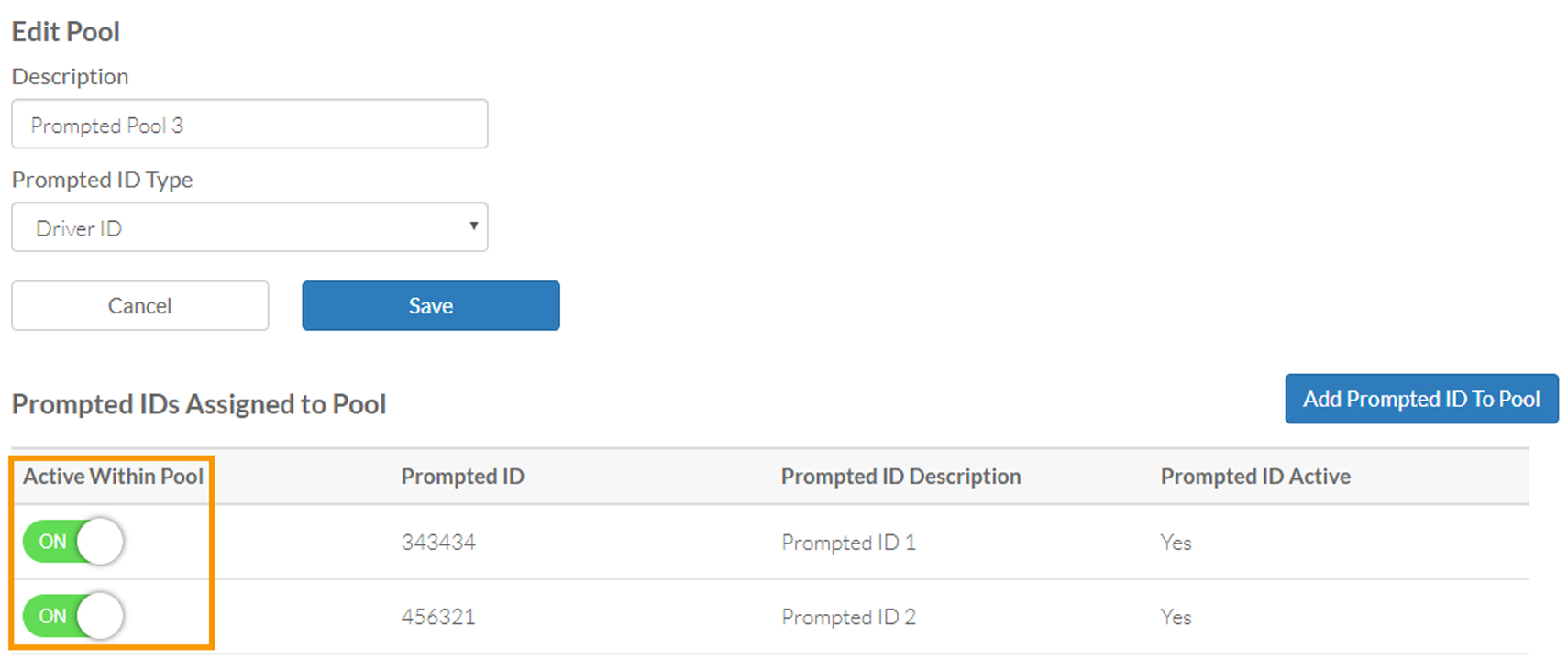
Task: Click Add Prompted ID To Pool
Action: click(1420, 399)
